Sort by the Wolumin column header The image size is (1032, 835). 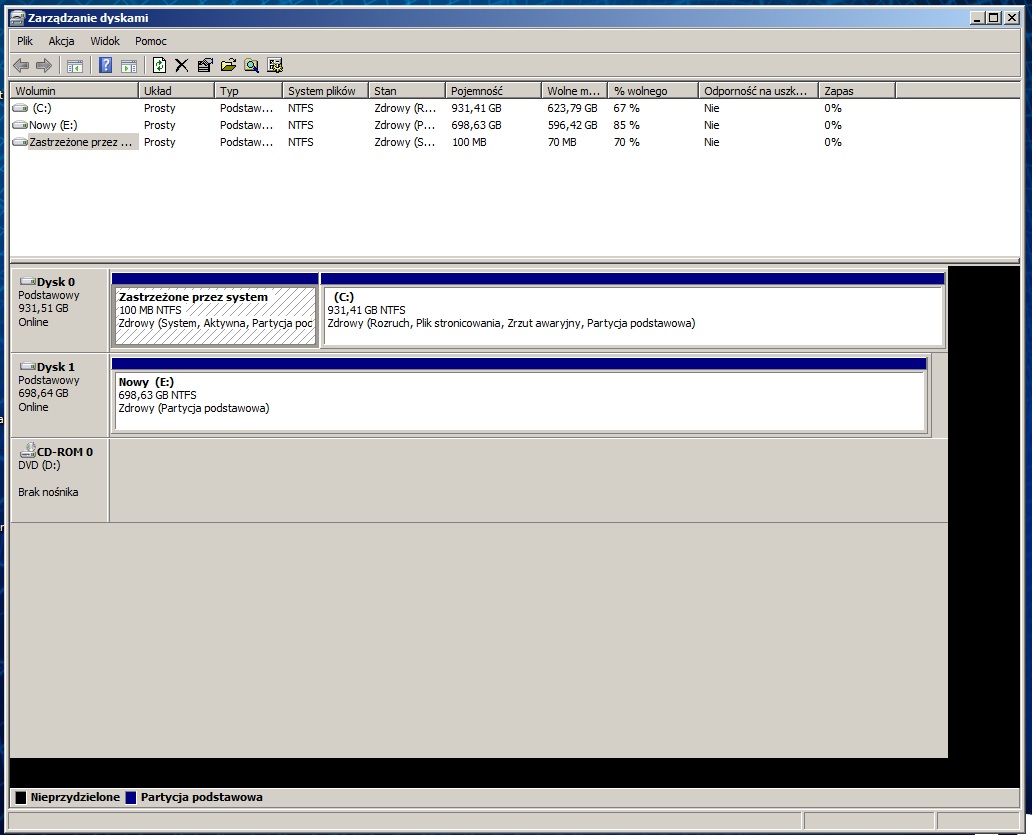[x=74, y=91]
